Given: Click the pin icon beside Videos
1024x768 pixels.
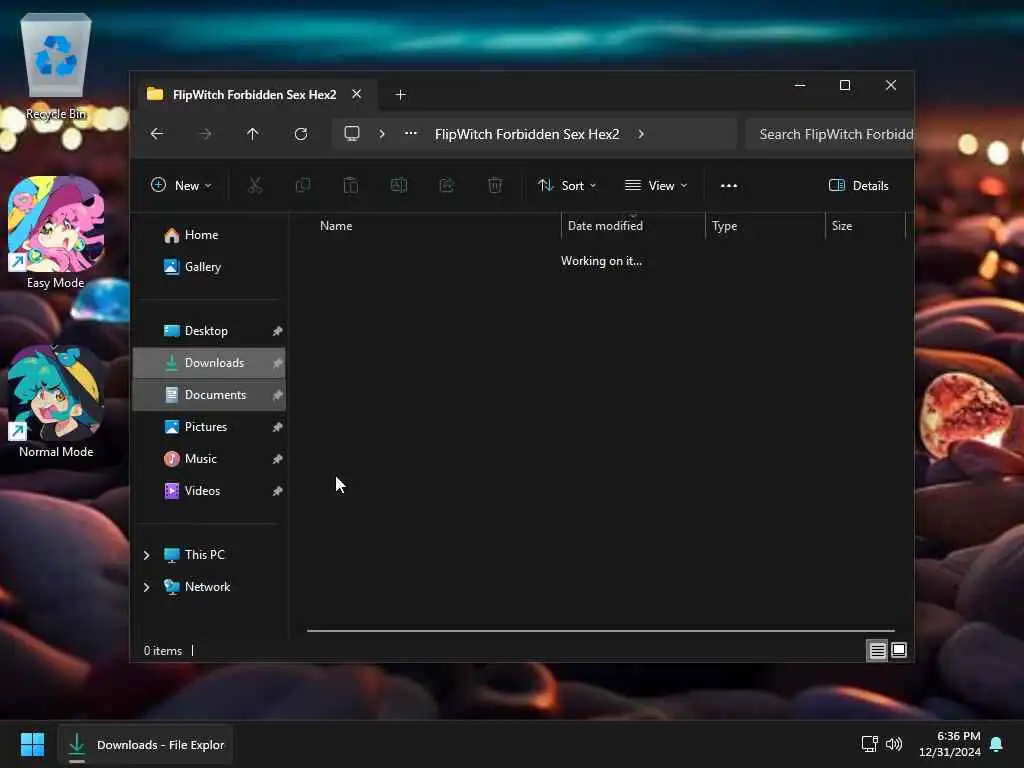Looking at the screenshot, I should 278,491.
